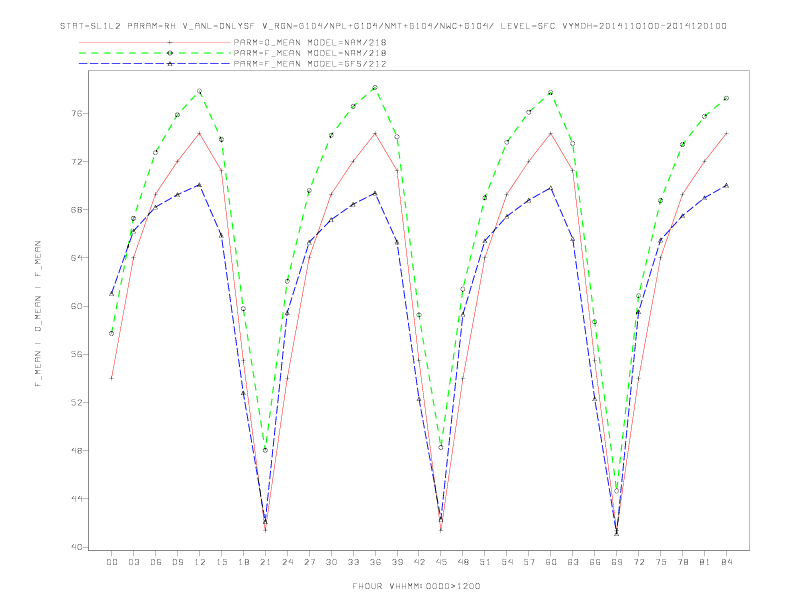Click the x-axis tick label 81
The width and height of the screenshot is (792, 612).
[x=705, y=562]
